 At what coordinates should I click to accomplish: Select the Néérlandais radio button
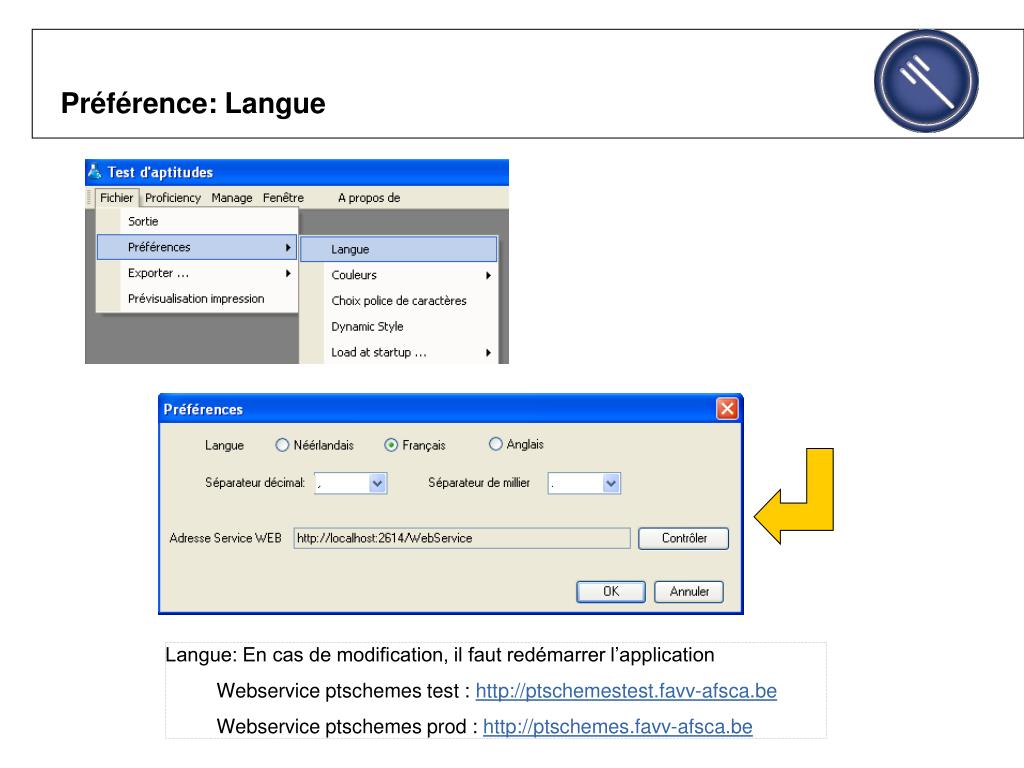[282, 445]
